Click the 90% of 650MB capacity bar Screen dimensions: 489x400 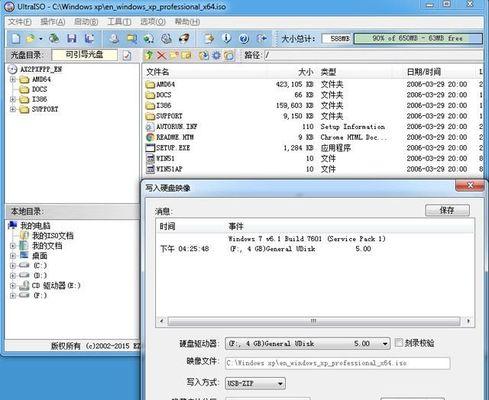[x=418, y=38]
